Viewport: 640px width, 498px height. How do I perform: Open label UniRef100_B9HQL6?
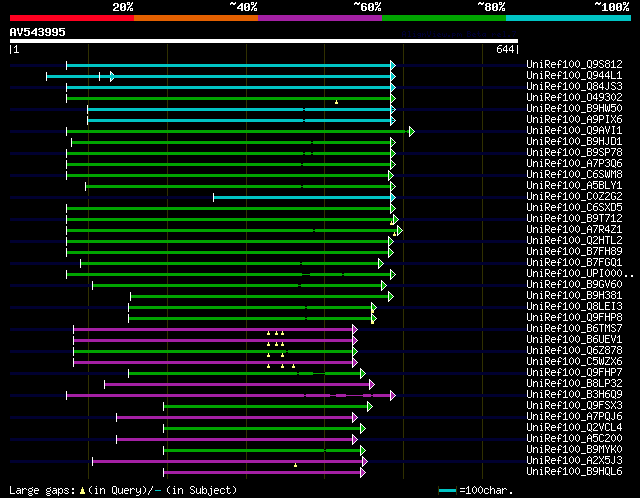pyautogui.click(x=574, y=472)
